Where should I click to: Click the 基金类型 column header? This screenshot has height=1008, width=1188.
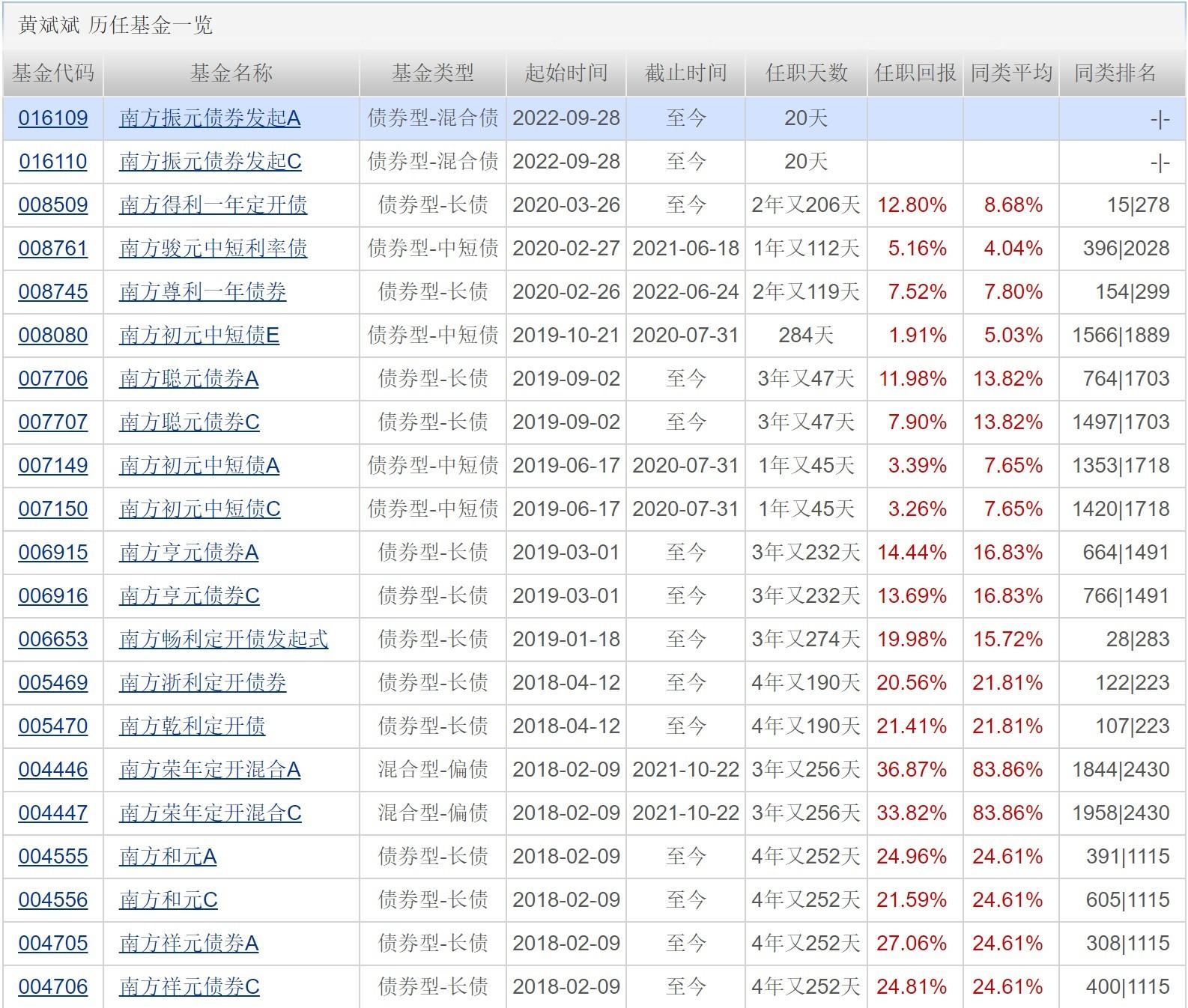[433, 73]
